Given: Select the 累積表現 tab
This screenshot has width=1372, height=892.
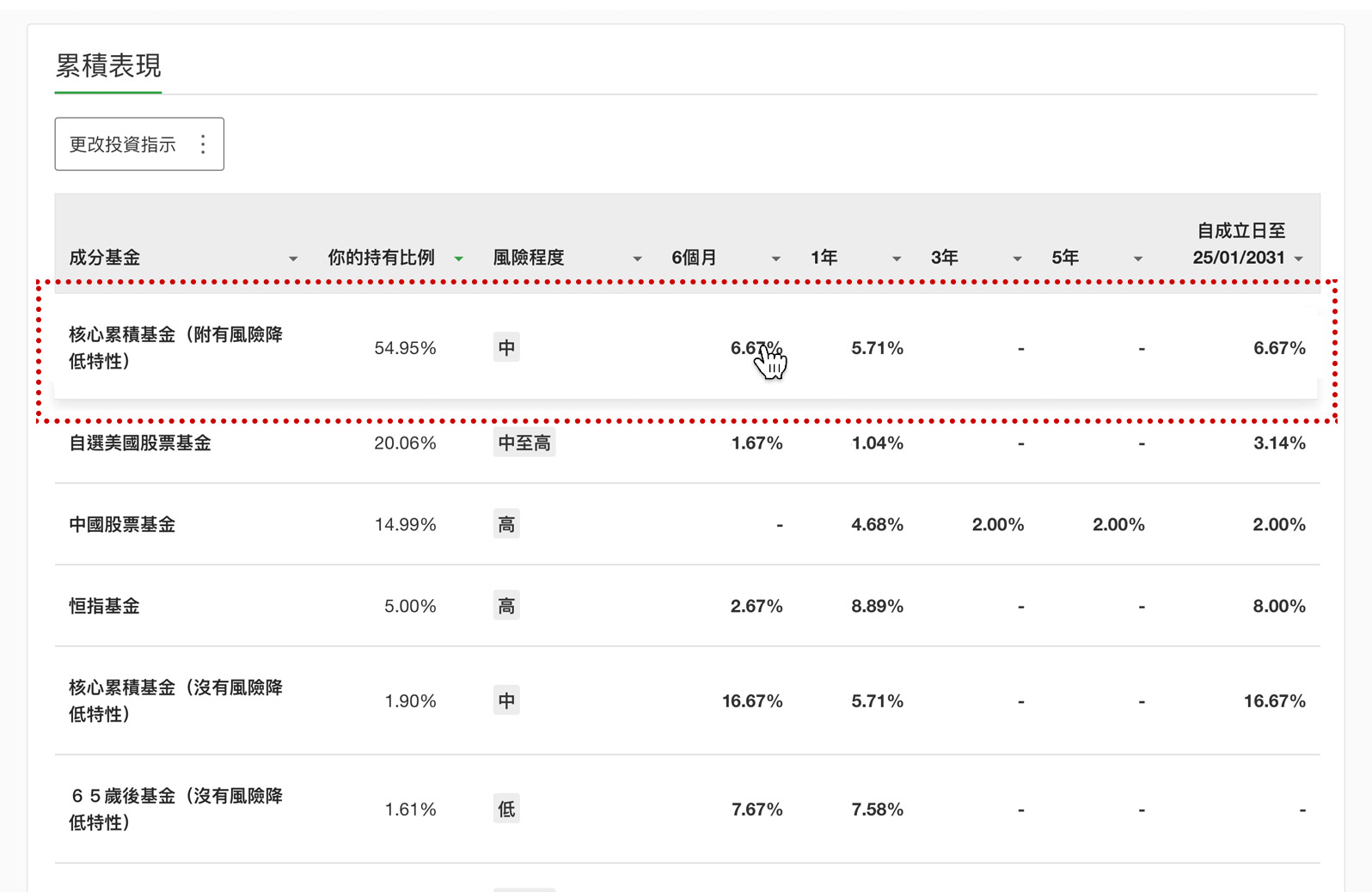Looking at the screenshot, I should [x=108, y=66].
